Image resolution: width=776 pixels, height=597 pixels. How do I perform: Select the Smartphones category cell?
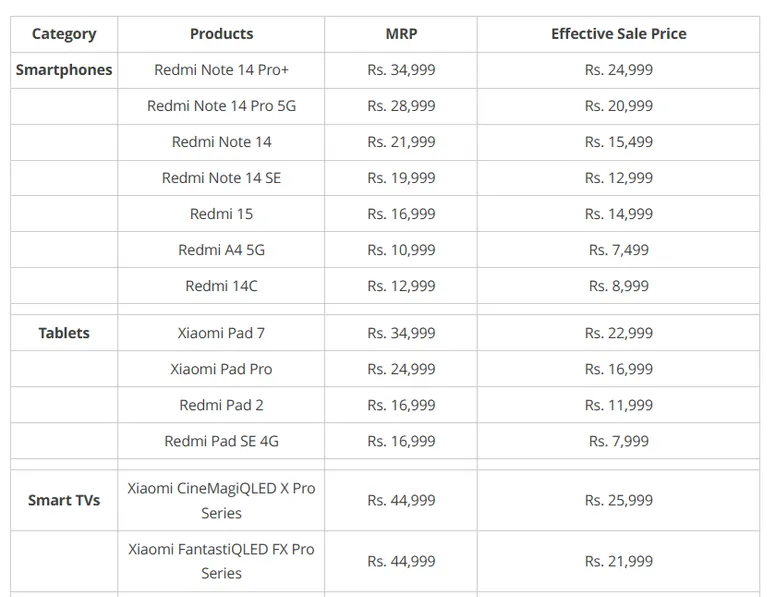coord(64,70)
